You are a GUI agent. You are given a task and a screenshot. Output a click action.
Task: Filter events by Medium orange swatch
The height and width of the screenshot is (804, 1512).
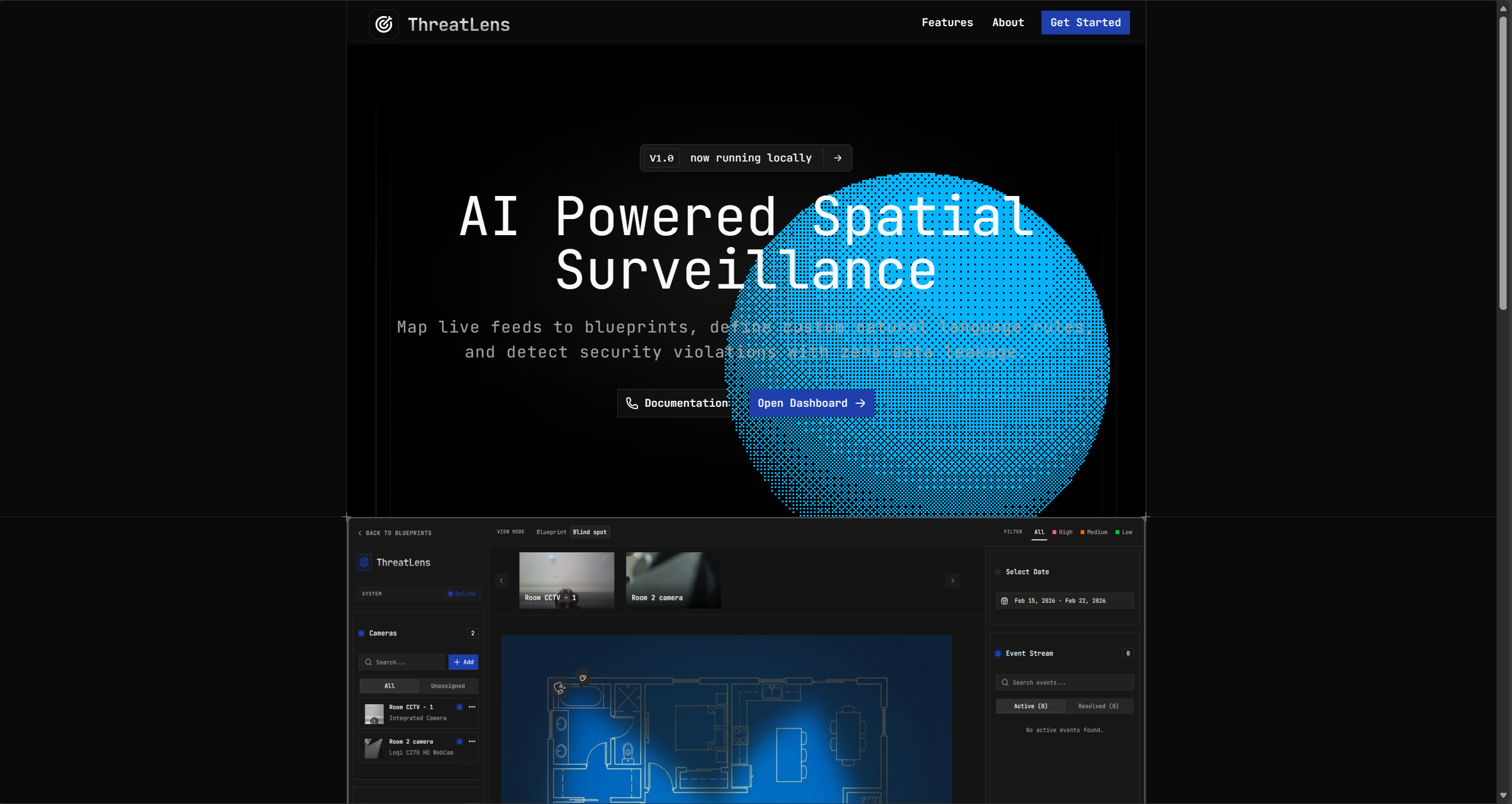[x=1082, y=532]
